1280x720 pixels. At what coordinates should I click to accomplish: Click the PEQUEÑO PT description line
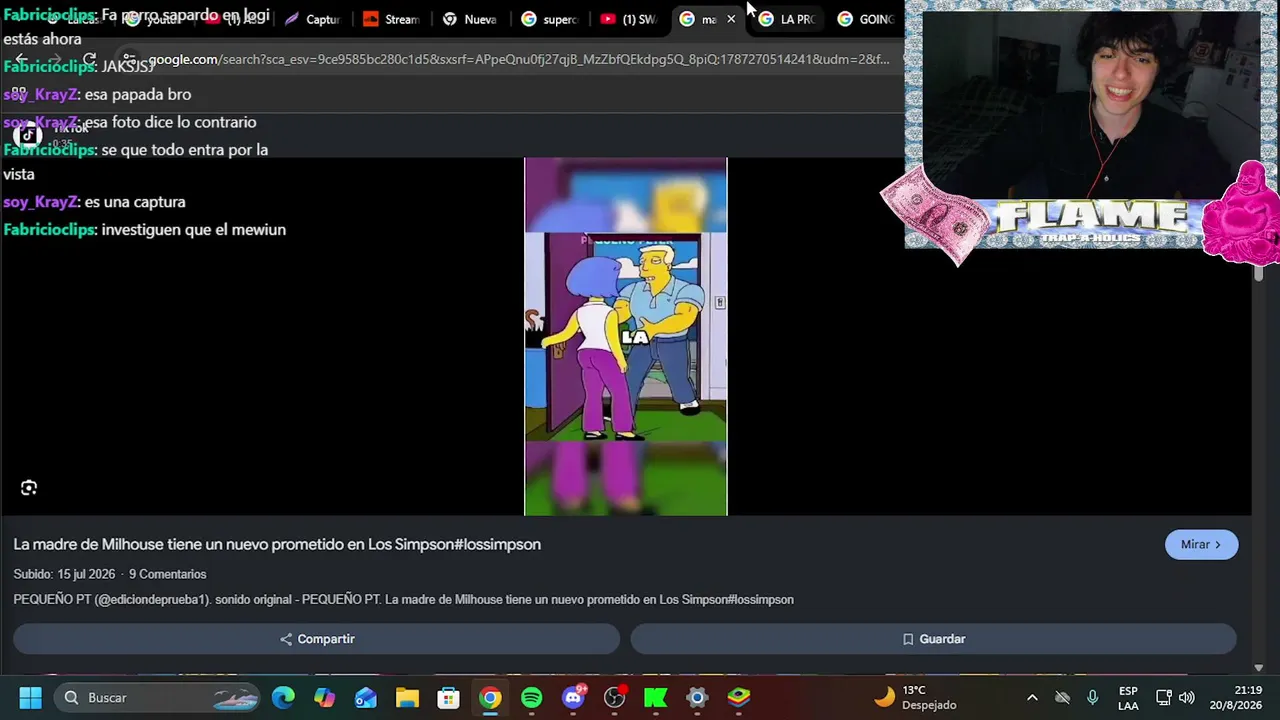[x=403, y=600]
